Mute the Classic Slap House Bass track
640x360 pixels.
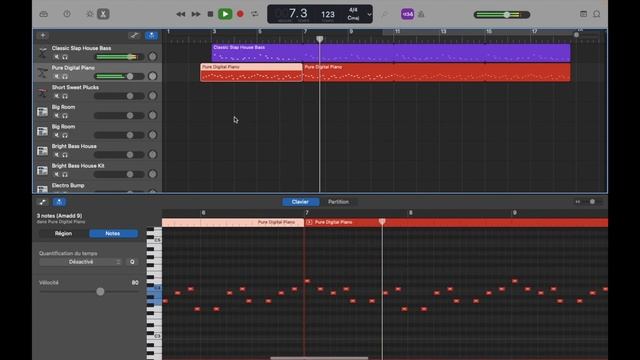57,57
